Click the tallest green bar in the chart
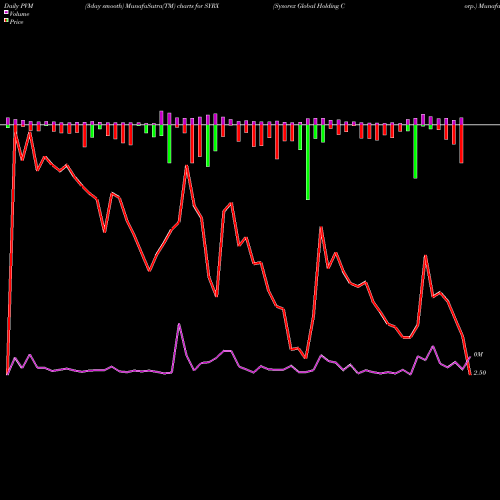Viewport: 500px width, 500px height. click(x=308, y=162)
